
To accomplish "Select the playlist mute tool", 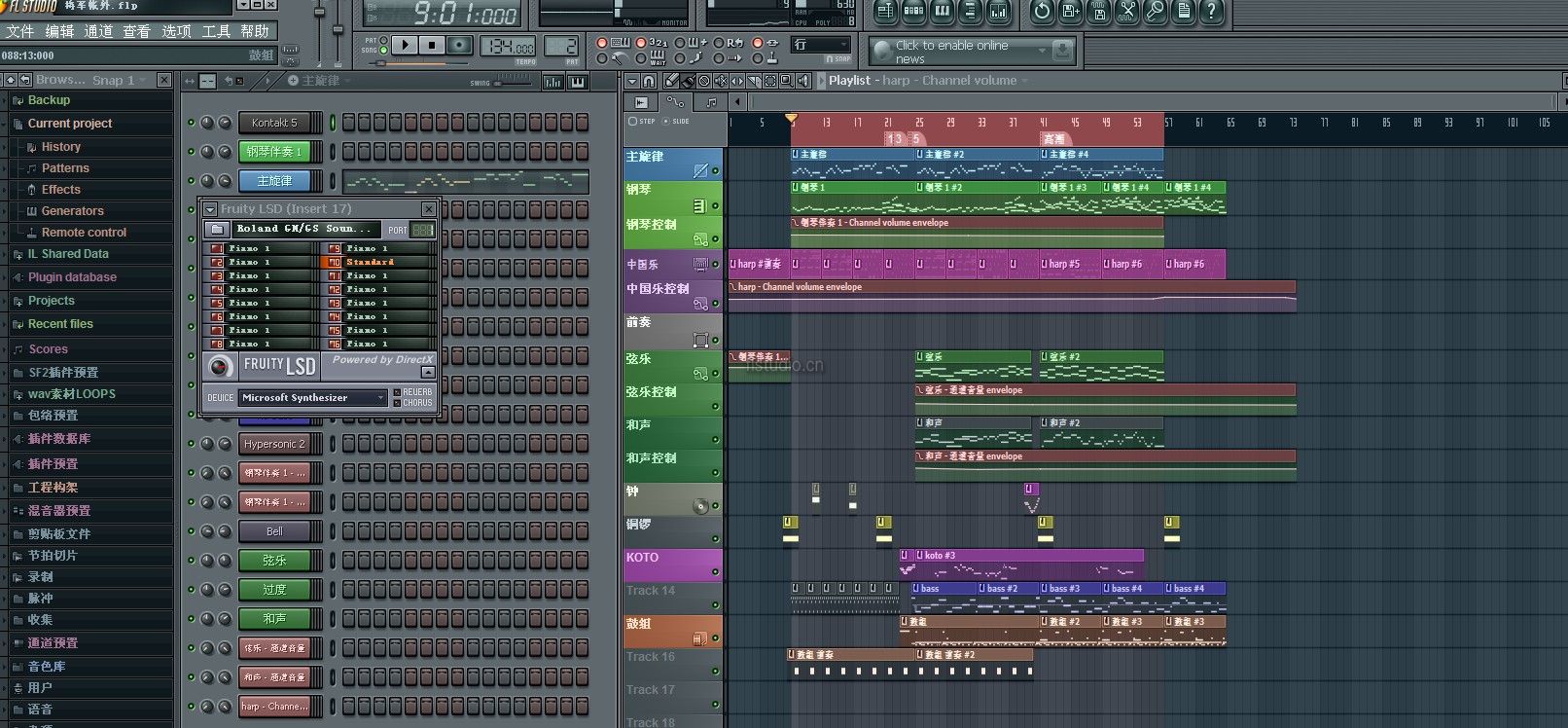I will (721, 81).
